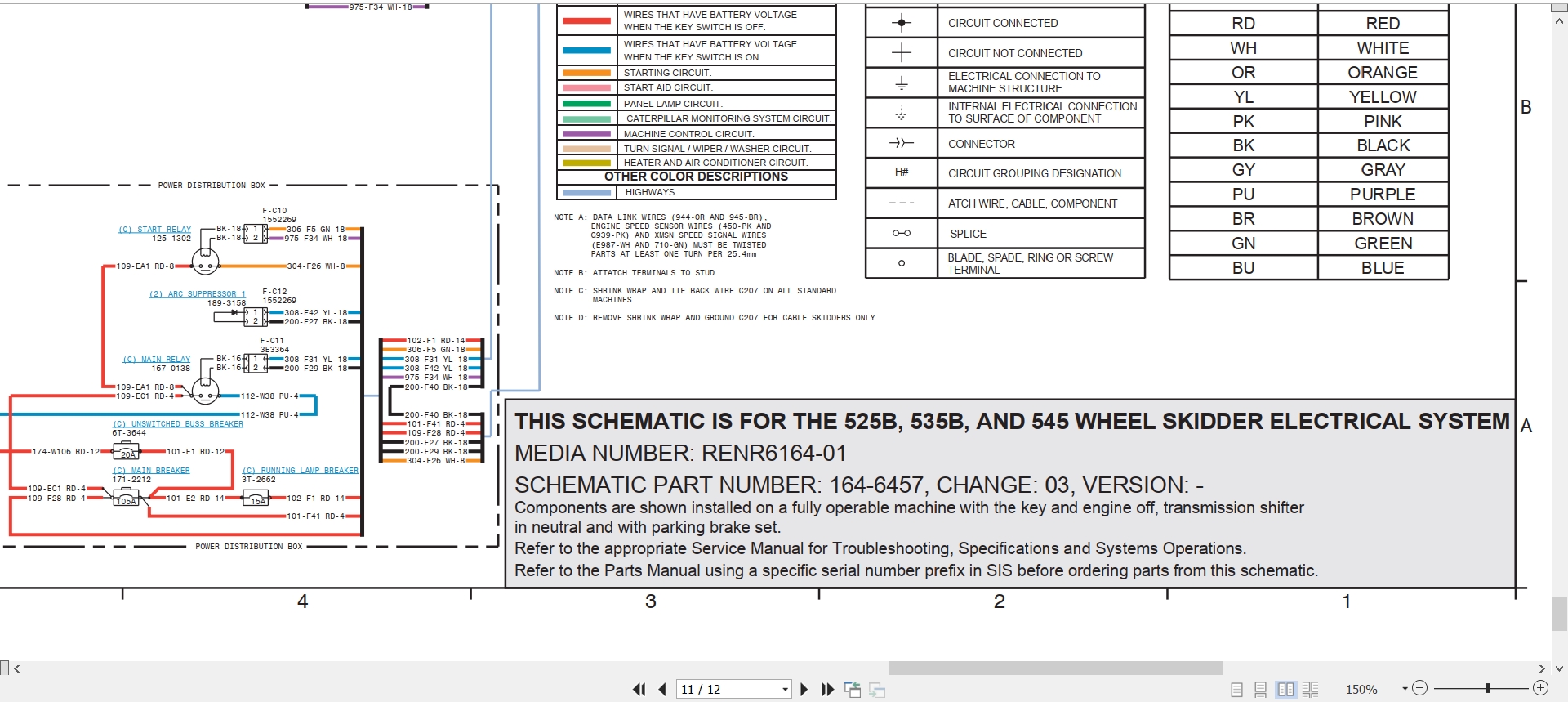Screen dimensions: 1568x702
Task: Click the purple machine control circuit swatch
Action: pos(586,134)
